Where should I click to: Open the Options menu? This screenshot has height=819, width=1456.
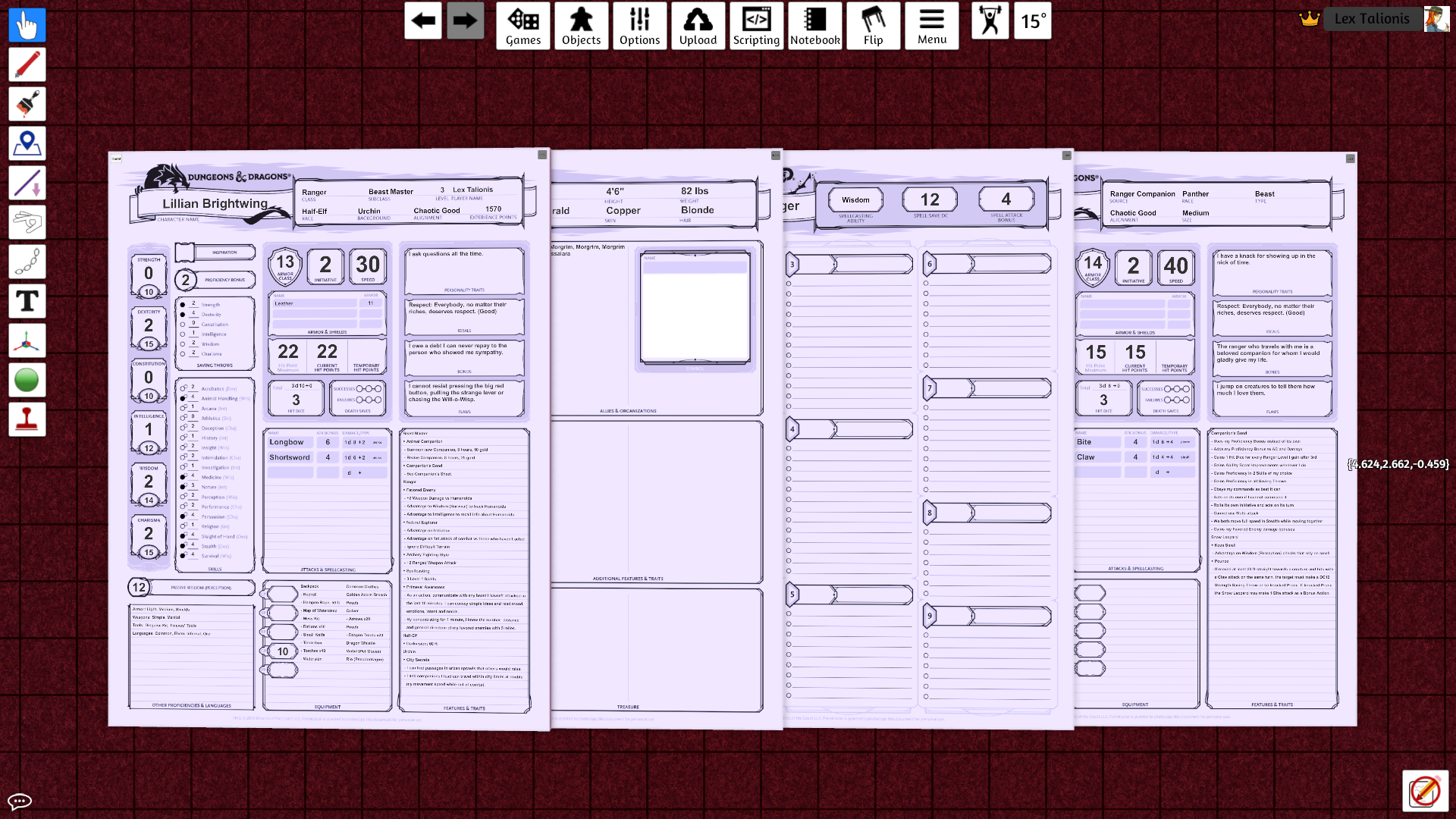click(x=640, y=26)
